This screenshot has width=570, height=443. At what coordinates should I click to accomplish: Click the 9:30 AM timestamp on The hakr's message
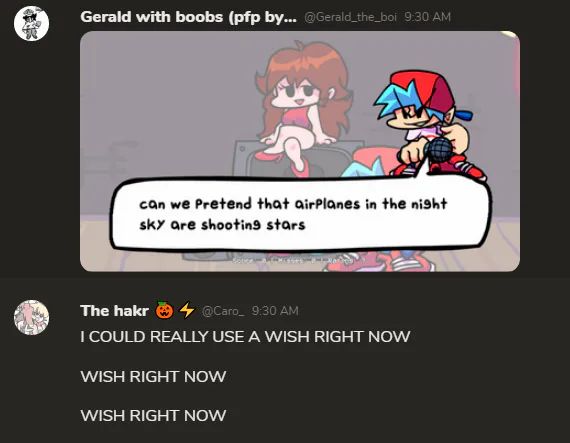[x=275, y=311]
